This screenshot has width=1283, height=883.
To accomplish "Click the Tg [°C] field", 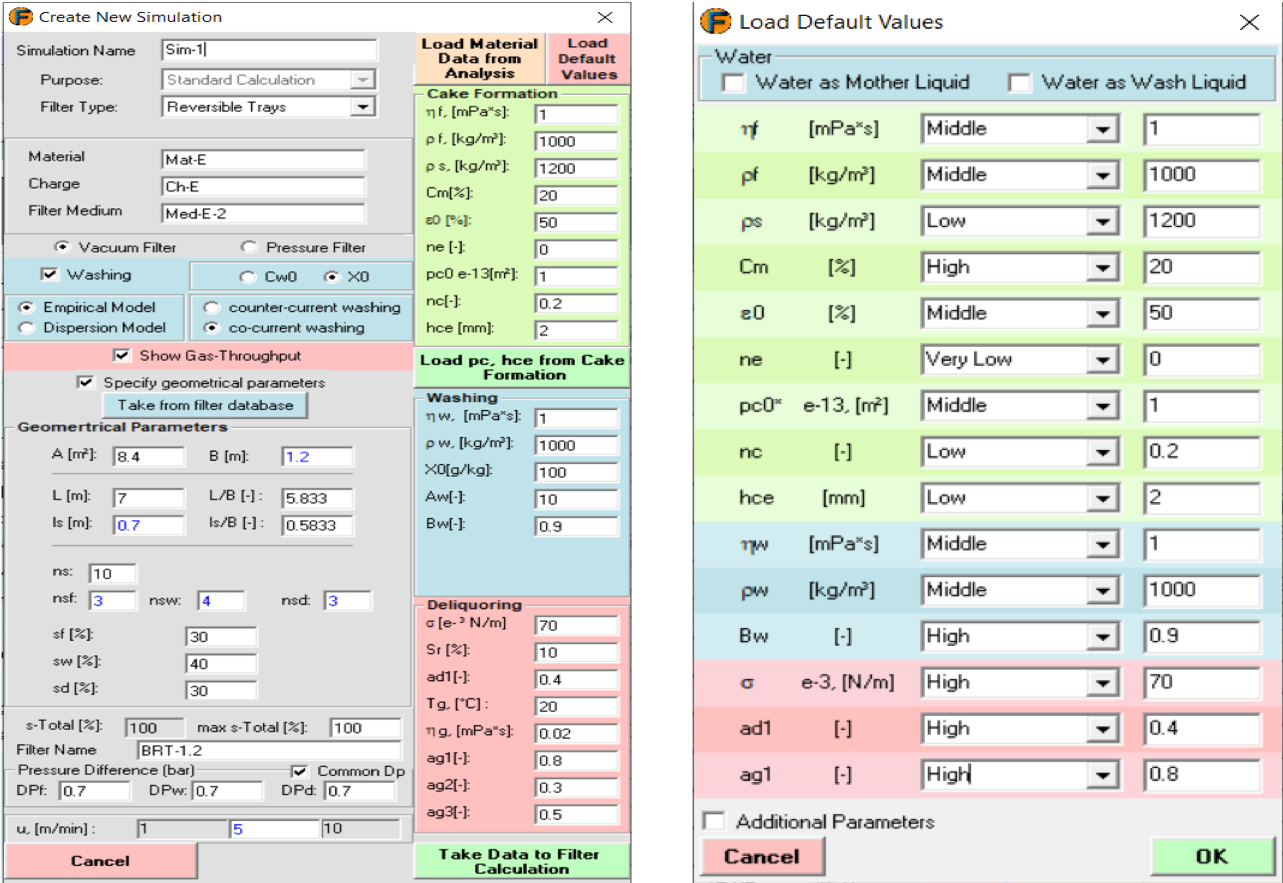I will (x=576, y=707).
